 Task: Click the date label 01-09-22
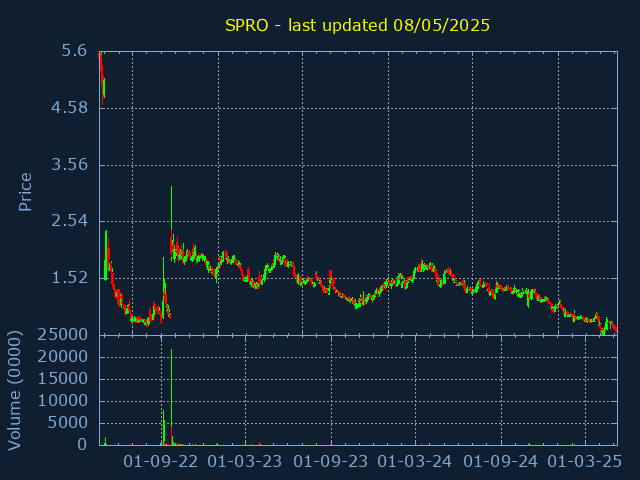[161, 462]
